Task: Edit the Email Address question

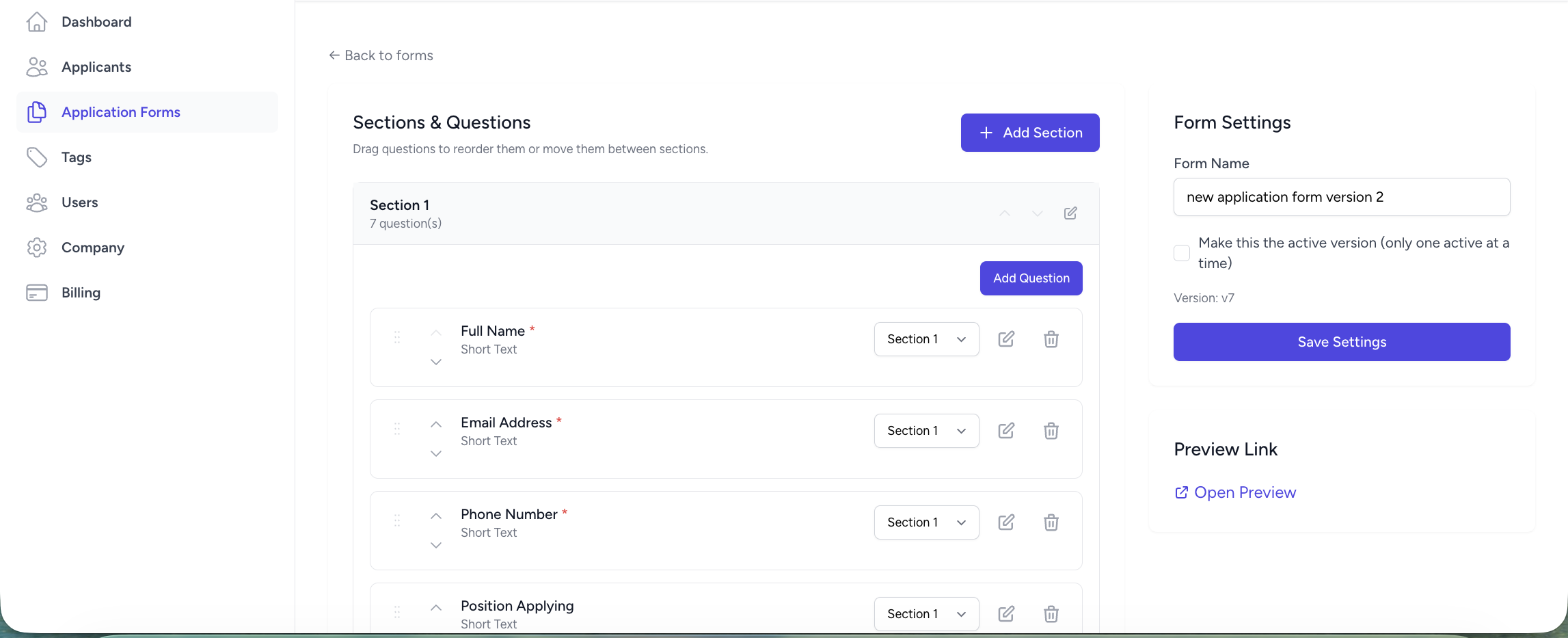Action: click(1006, 431)
